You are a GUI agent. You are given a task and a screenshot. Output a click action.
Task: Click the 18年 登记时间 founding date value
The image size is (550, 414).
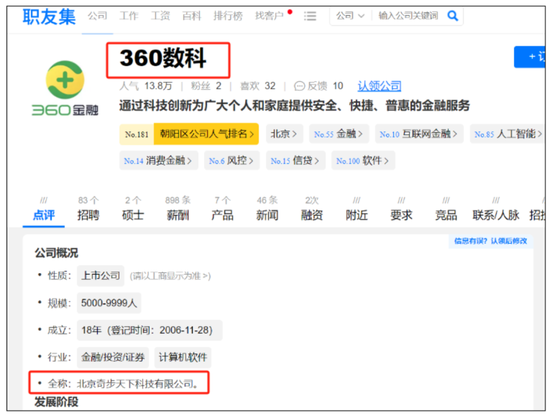click(x=149, y=330)
